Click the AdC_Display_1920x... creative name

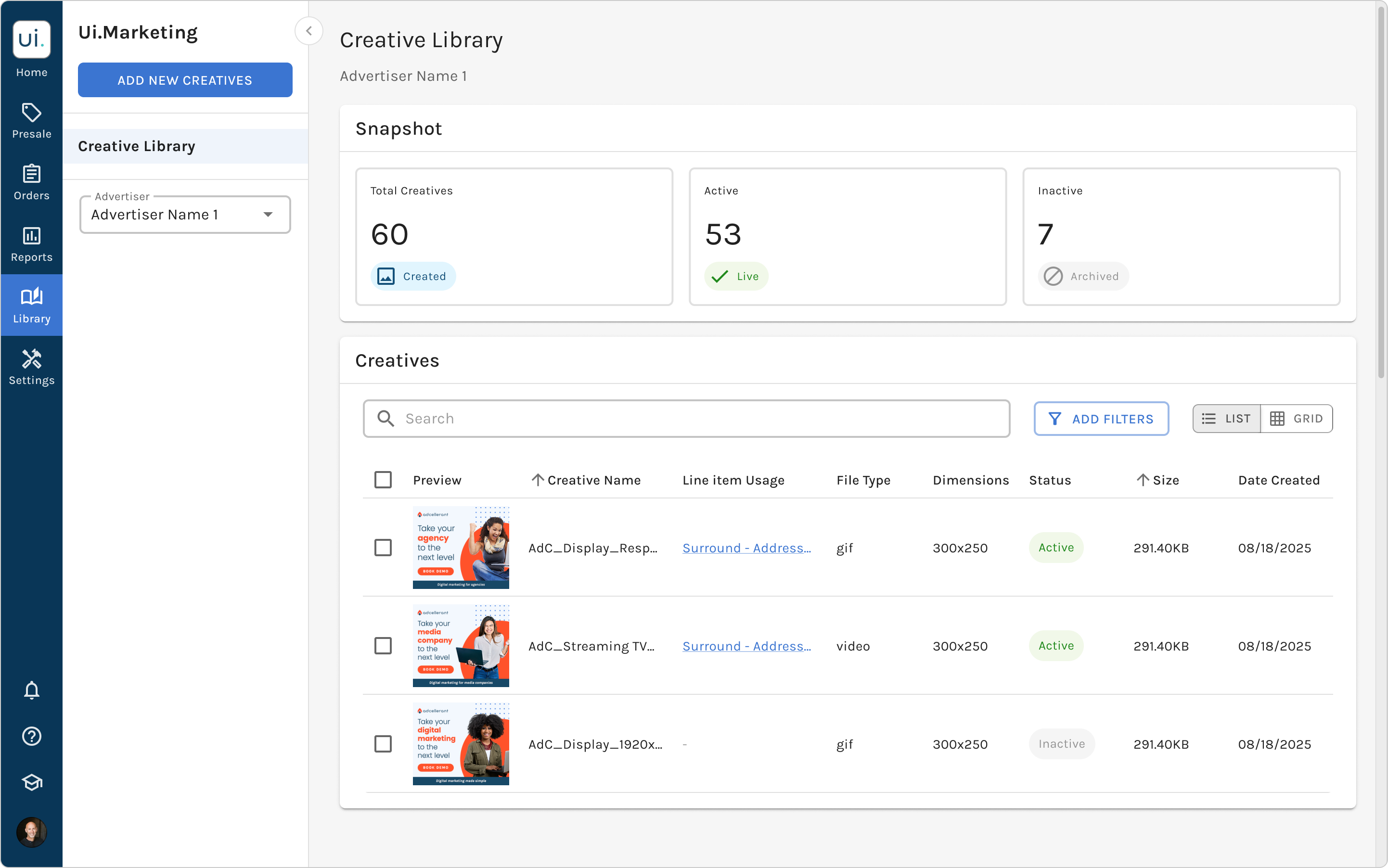click(595, 744)
